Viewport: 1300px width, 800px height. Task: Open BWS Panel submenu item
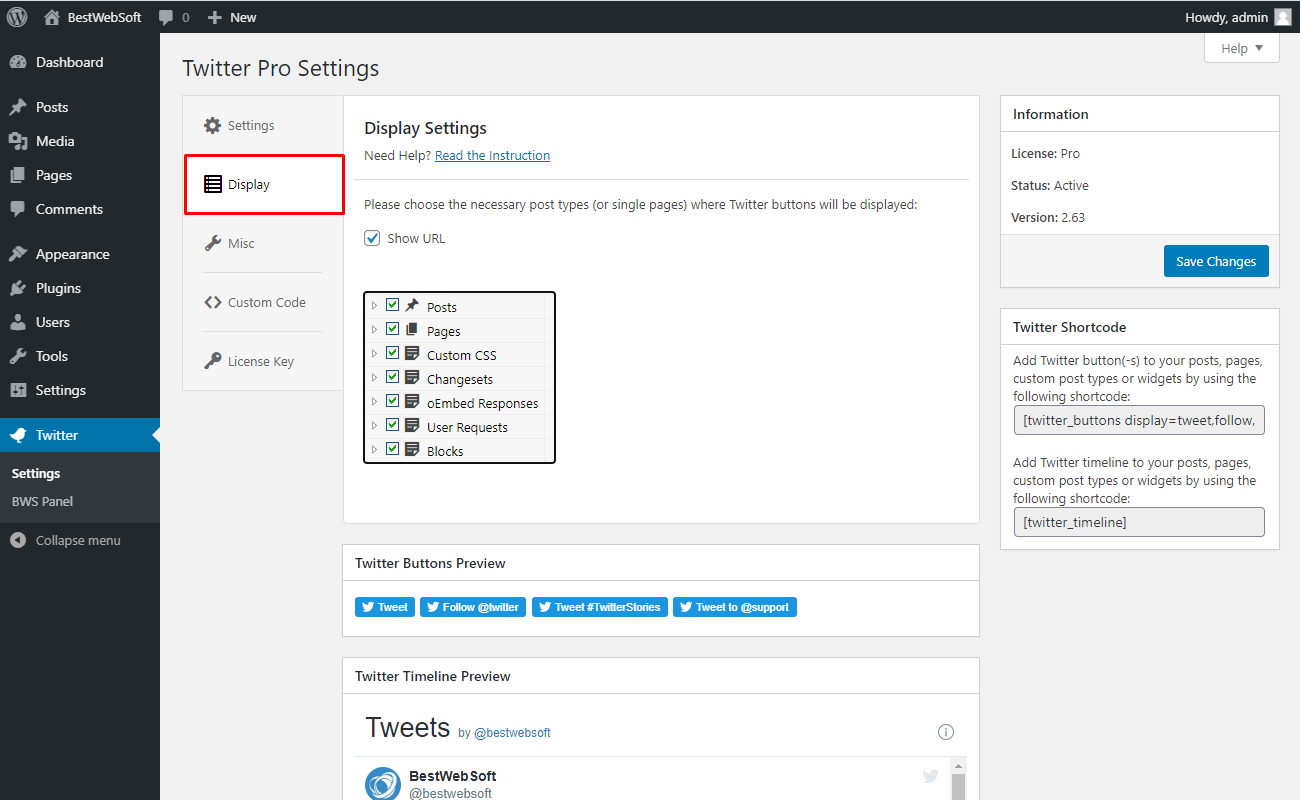[42, 501]
